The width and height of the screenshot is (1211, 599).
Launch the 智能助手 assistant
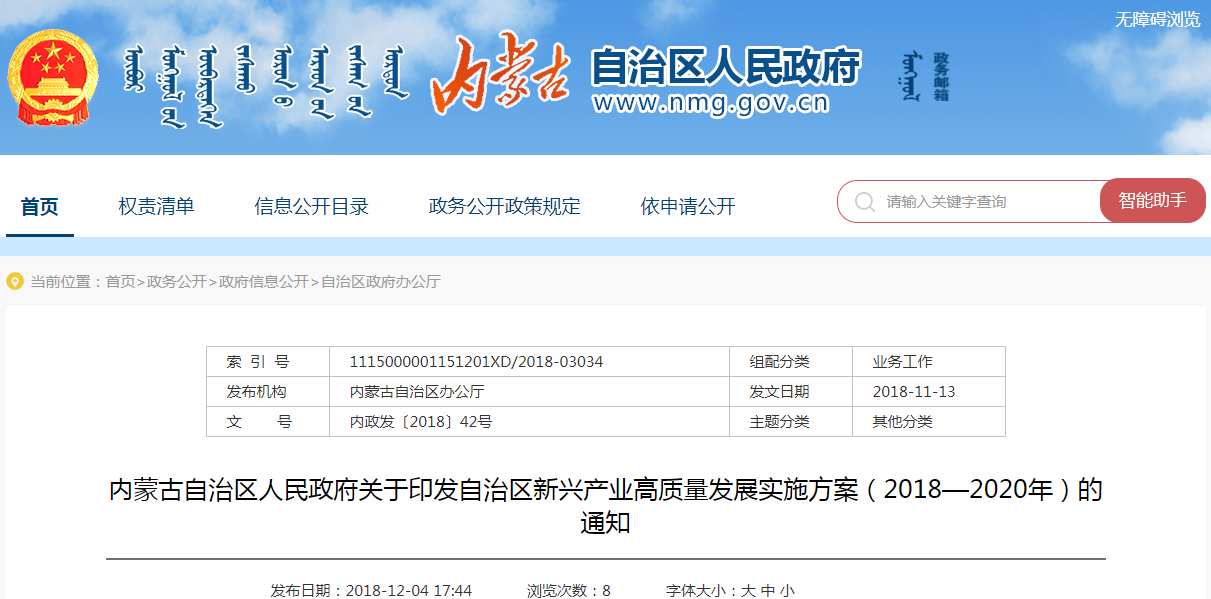tap(1152, 201)
